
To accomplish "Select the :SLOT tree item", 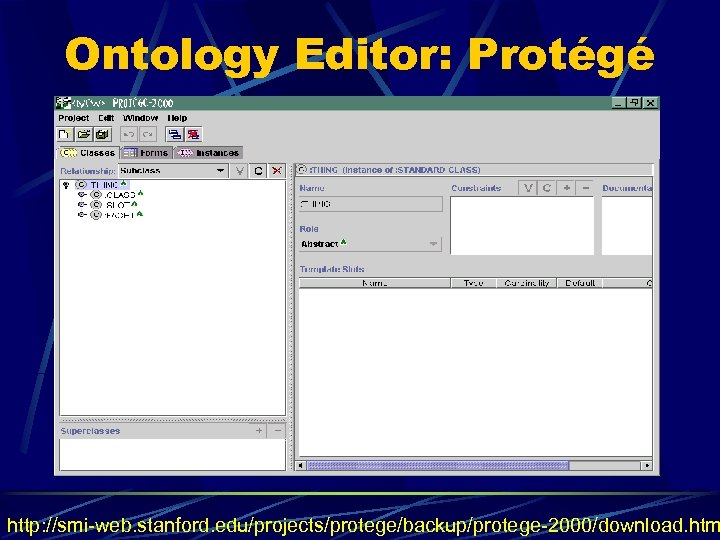I will click(118, 205).
